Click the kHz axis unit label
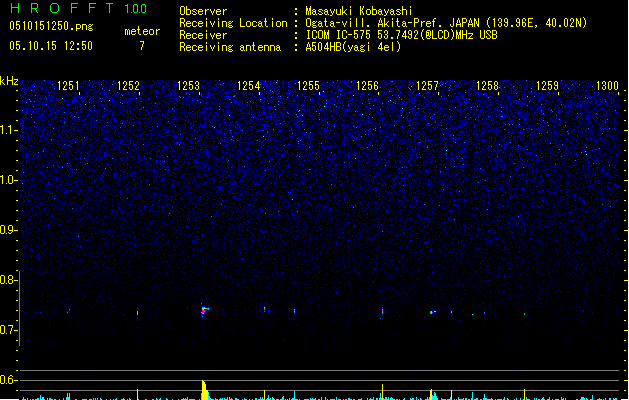 (x=9, y=81)
